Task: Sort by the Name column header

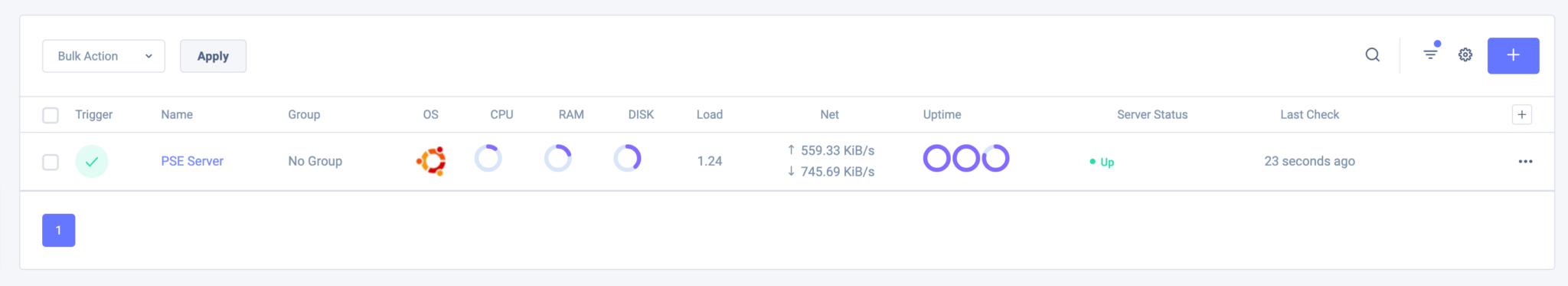Action: 177,114
